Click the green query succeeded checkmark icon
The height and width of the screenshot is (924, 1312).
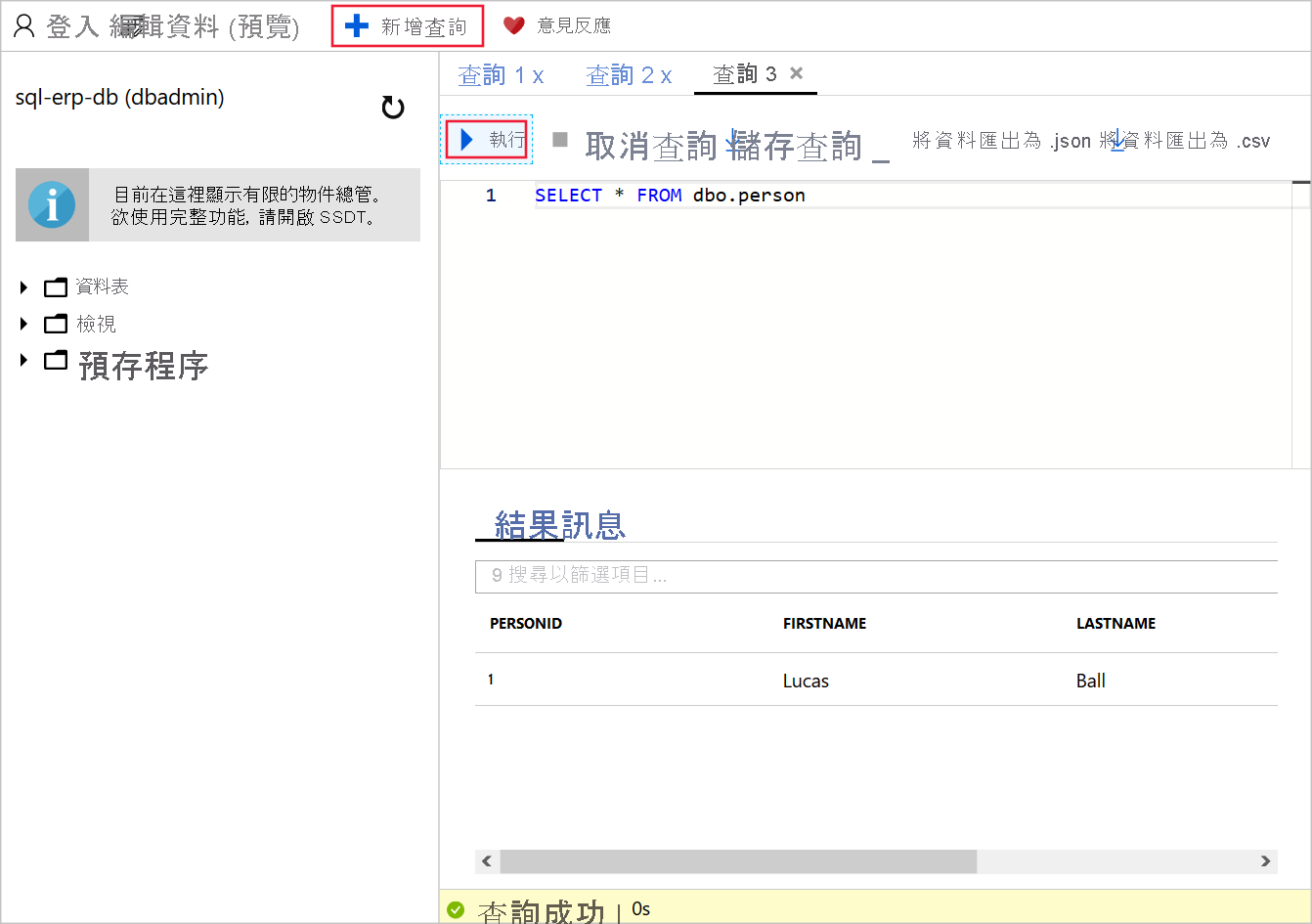click(x=456, y=909)
